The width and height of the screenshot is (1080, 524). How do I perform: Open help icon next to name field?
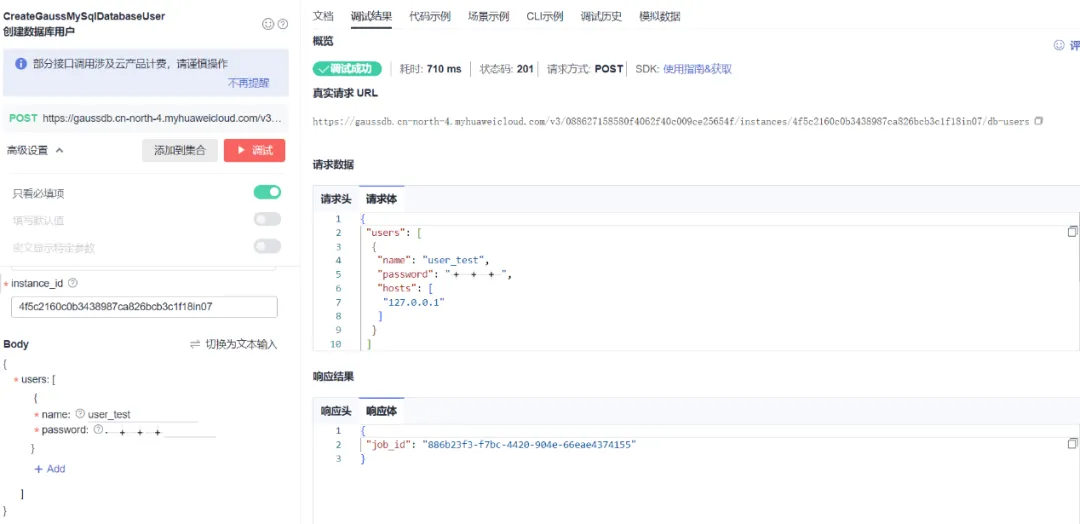pyautogui.click(x=80, y=414)
